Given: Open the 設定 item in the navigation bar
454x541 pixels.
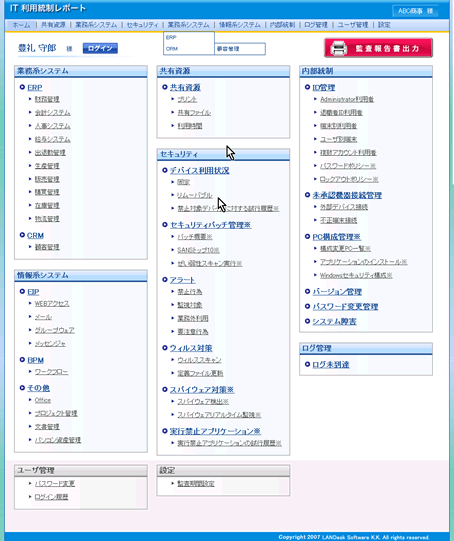Looking at the screenshot, I should click(384, 25).
